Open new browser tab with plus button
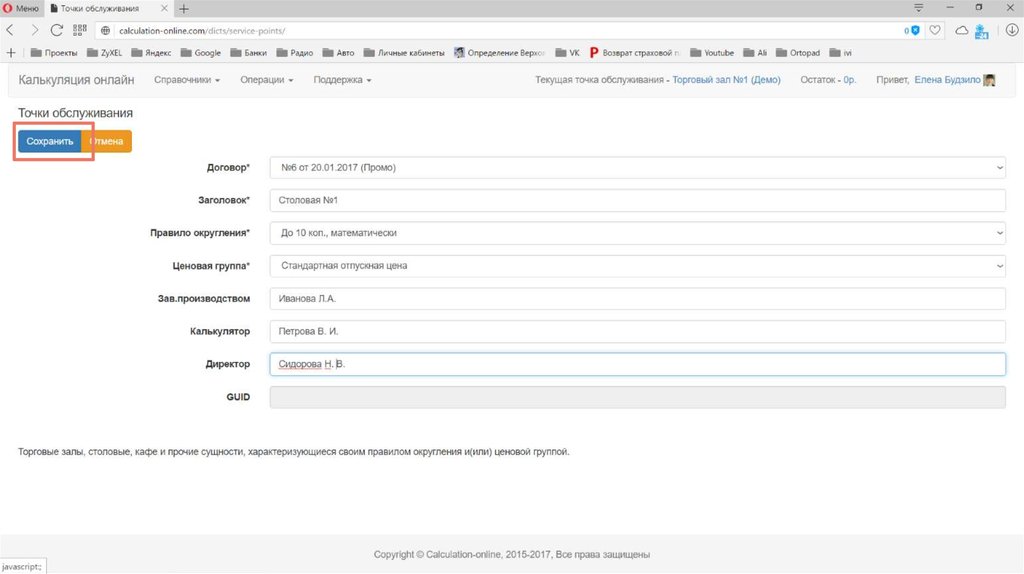The width and height of the screenshot is (1024, 574). click(x=184, y=8)
